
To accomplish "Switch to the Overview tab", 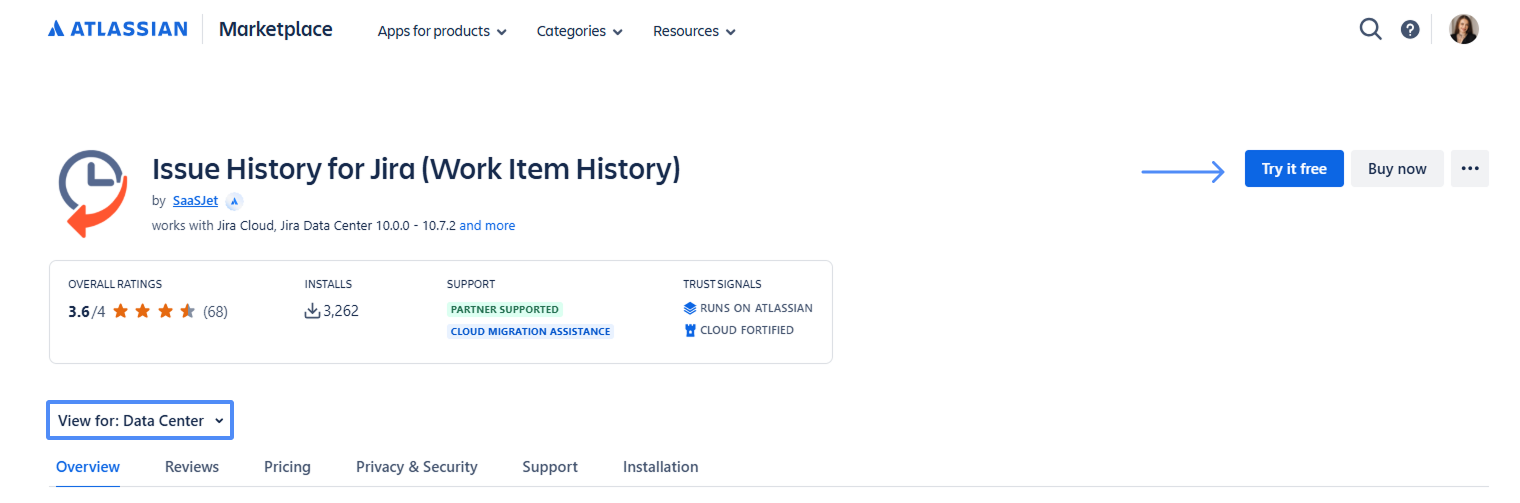I will [x=88, y=467].
